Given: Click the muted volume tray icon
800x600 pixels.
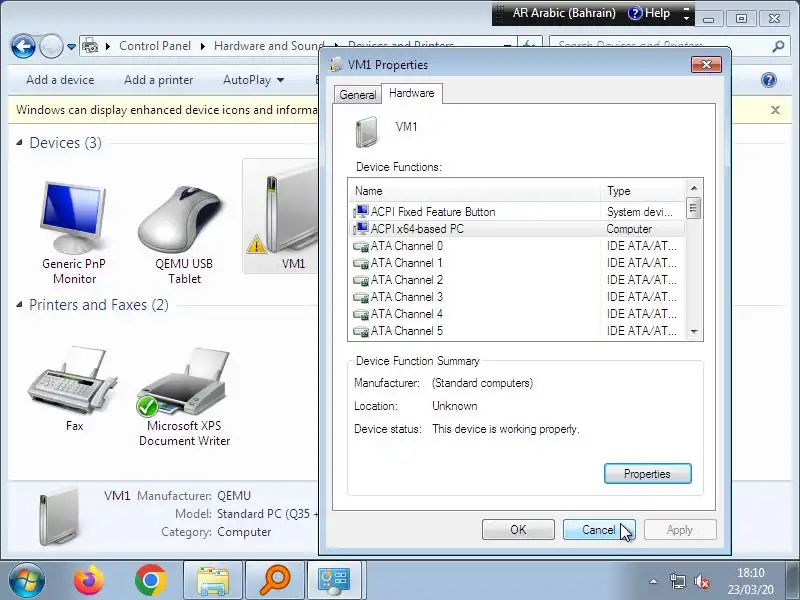Looking at the screenshot, I should coord(703,581).
